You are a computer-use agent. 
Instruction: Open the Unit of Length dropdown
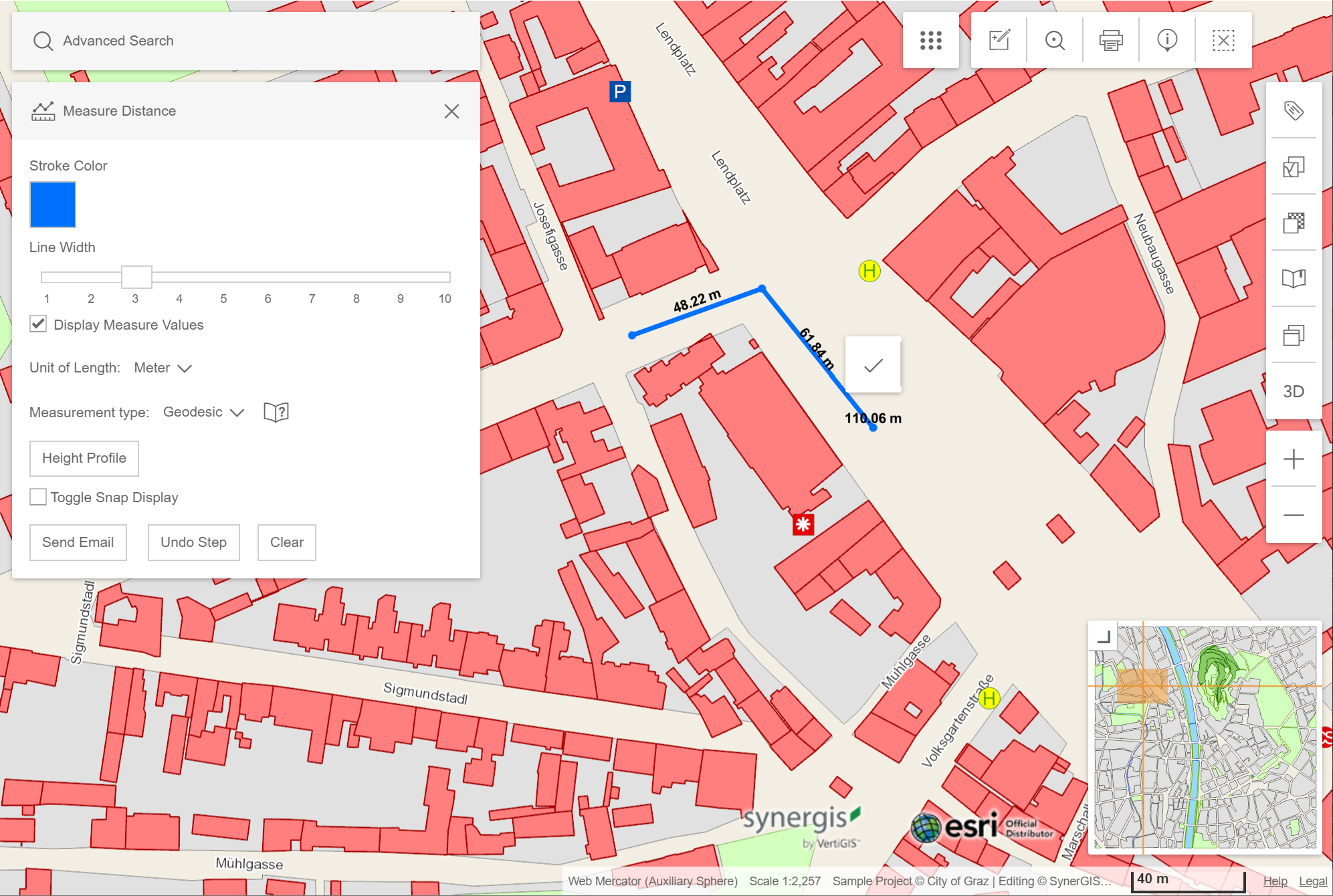click(x=163, y=368)
